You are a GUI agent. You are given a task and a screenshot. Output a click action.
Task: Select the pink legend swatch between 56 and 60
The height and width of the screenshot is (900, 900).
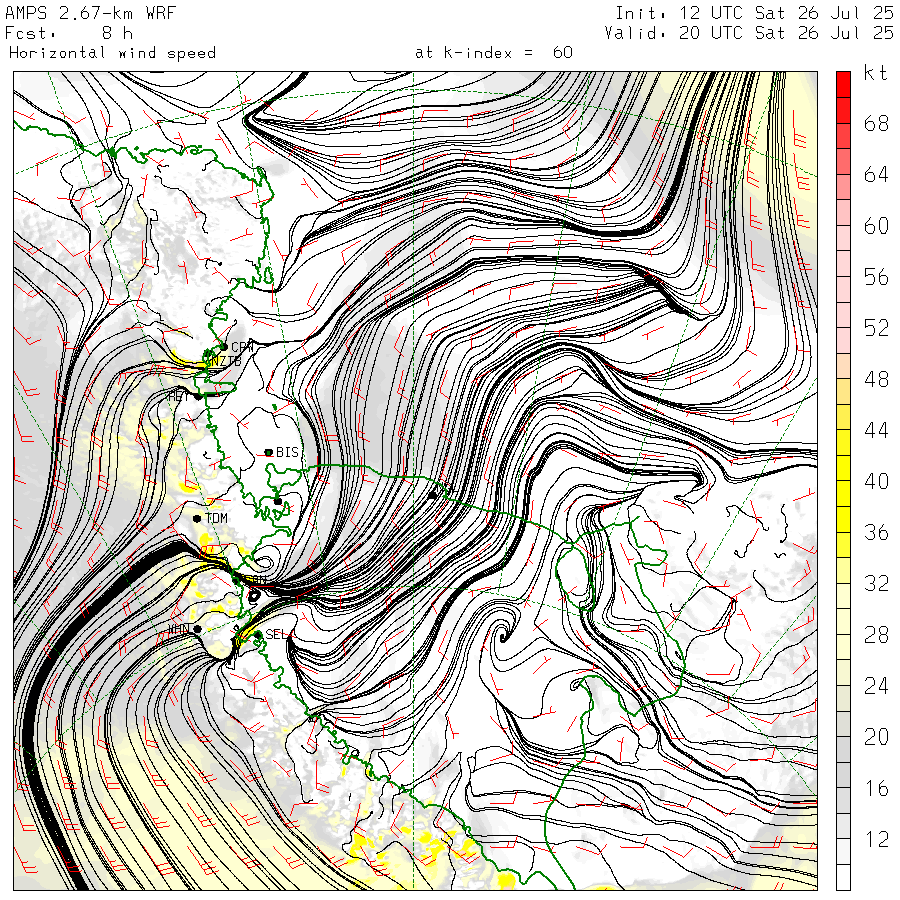pos(843,238)
